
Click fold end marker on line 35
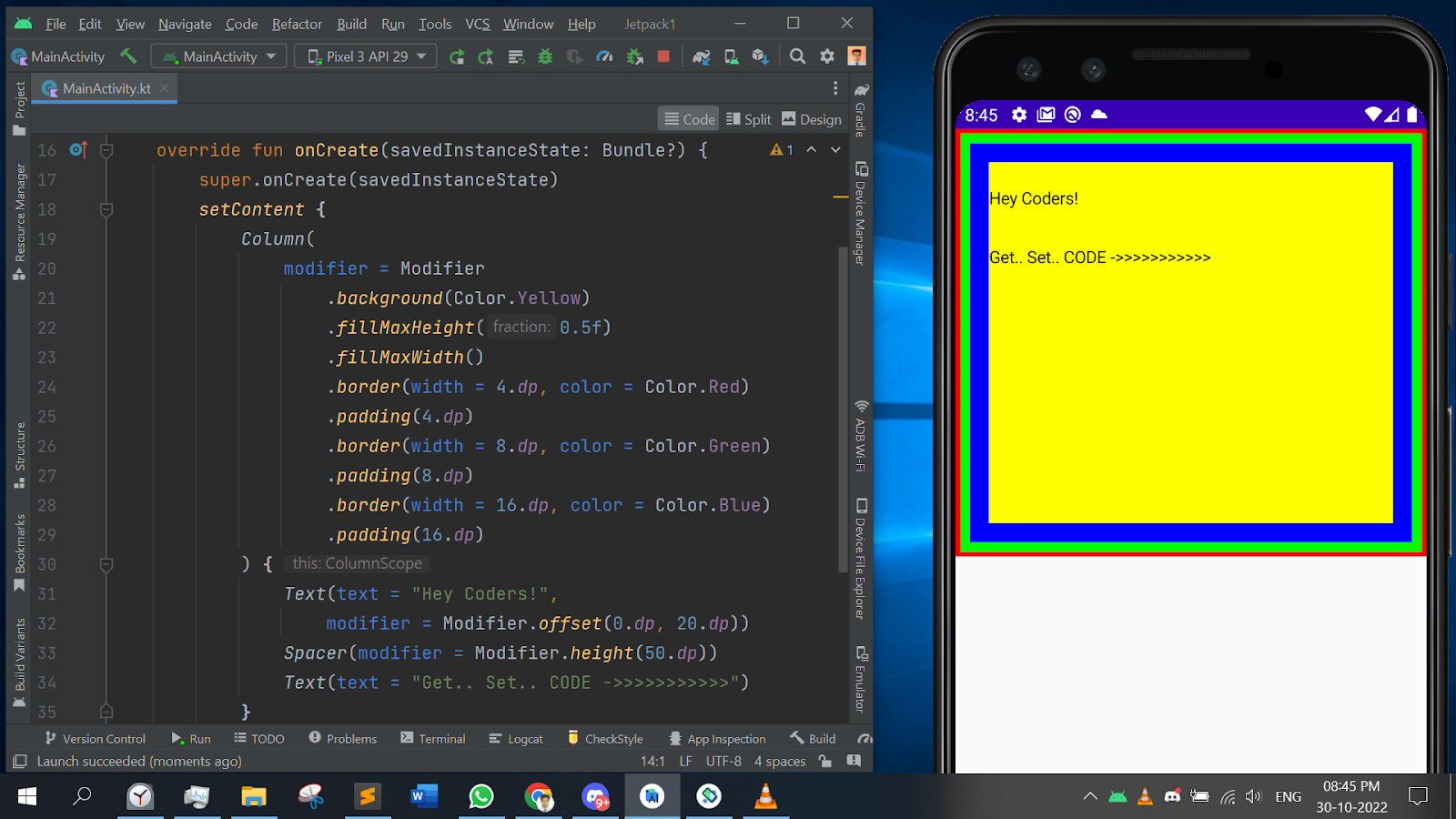[x=106, y=712]
